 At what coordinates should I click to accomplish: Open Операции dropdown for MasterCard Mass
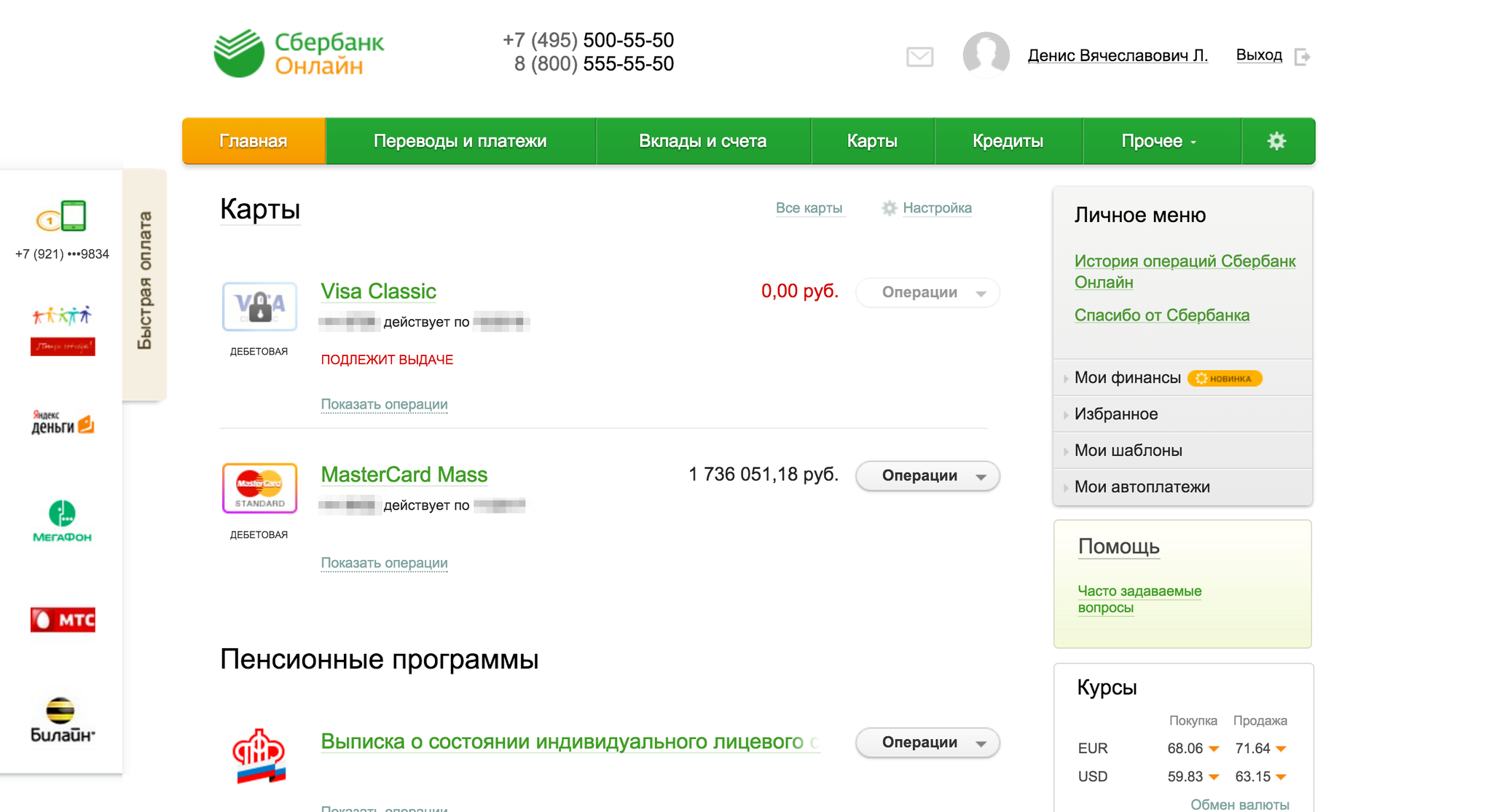tap(927, 476)
